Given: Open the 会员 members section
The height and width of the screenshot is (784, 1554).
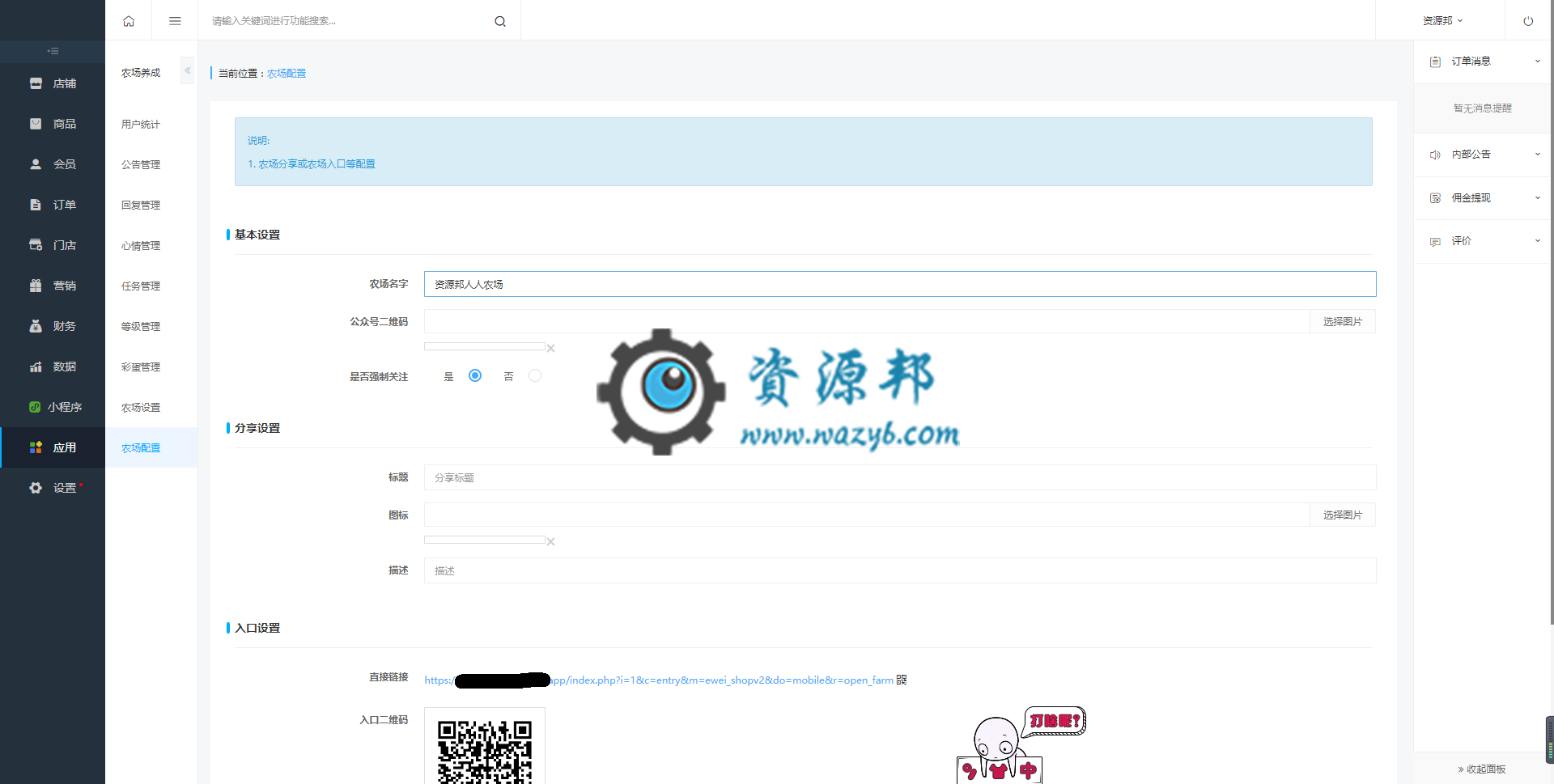Looking at the screenshot, I should (x=53, y=164).
